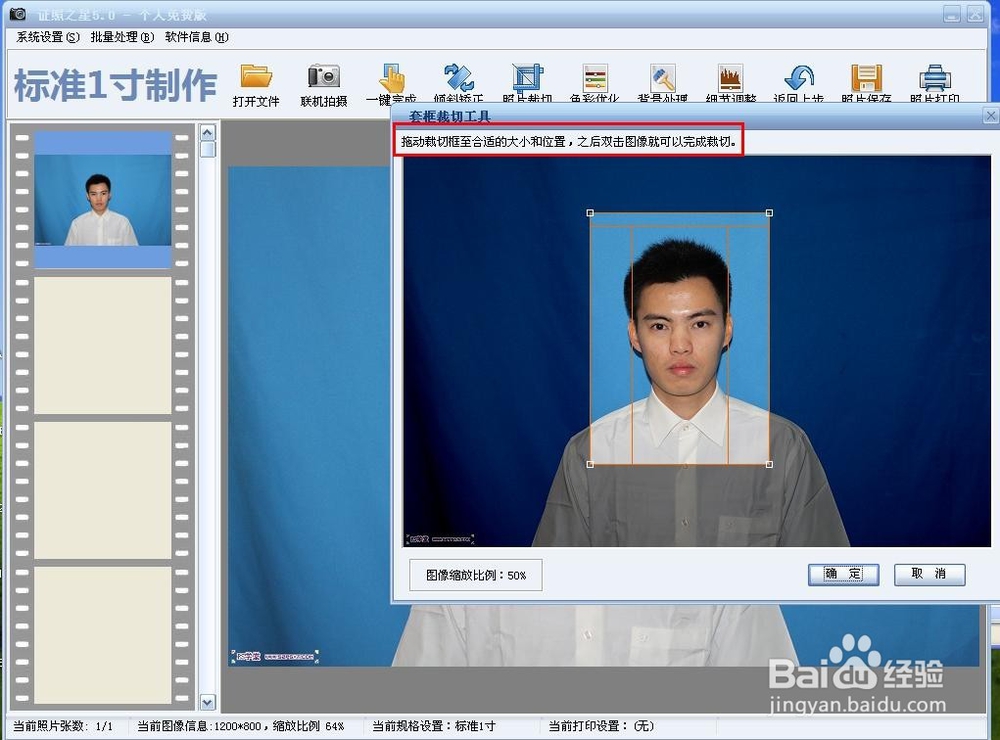Click status text 当前照片张数: 1/1

62,726
